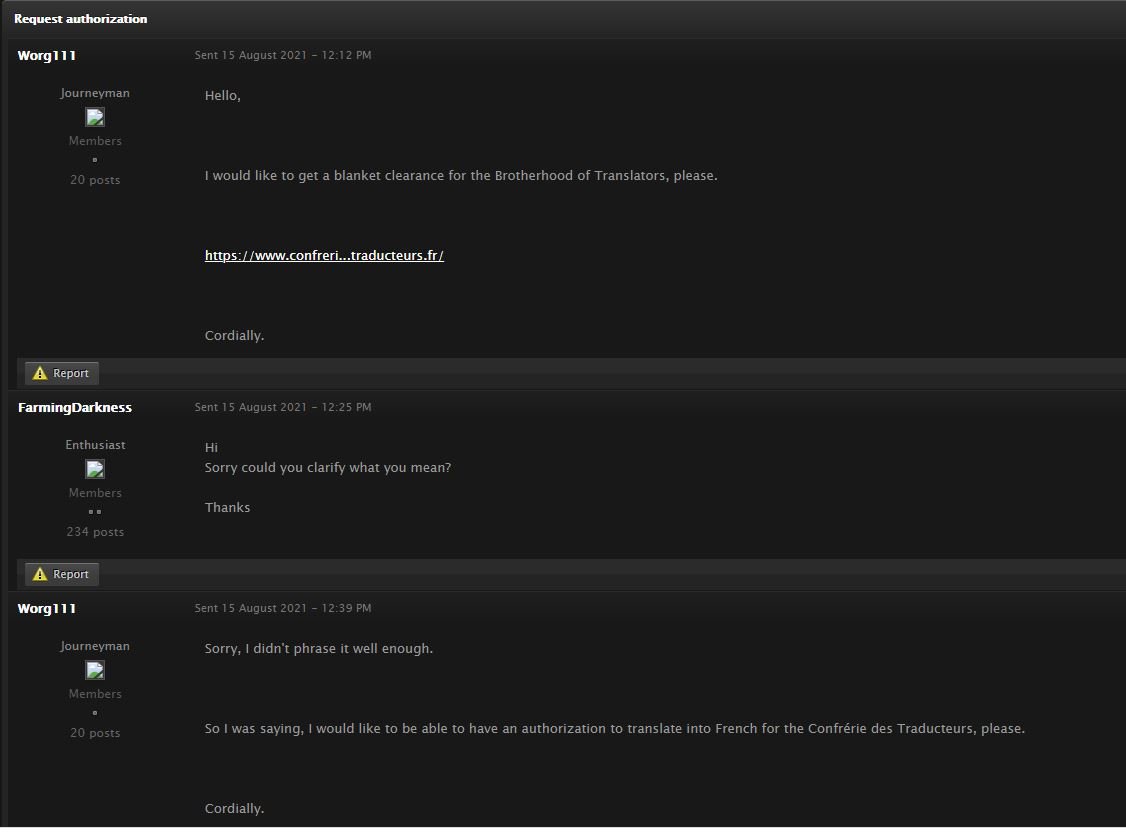Screen dimensions: 1126x832
Task: Click Worg111's avatar in the 12:39 PM message
Action: [x=95, y=670]
